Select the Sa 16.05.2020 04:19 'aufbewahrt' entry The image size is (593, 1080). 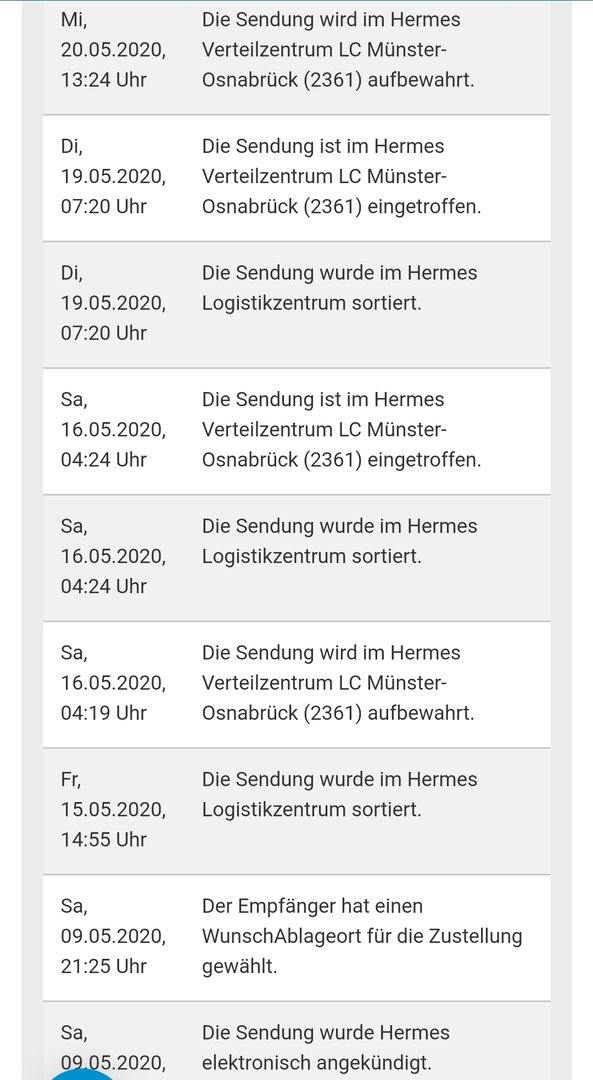[297, 685]
